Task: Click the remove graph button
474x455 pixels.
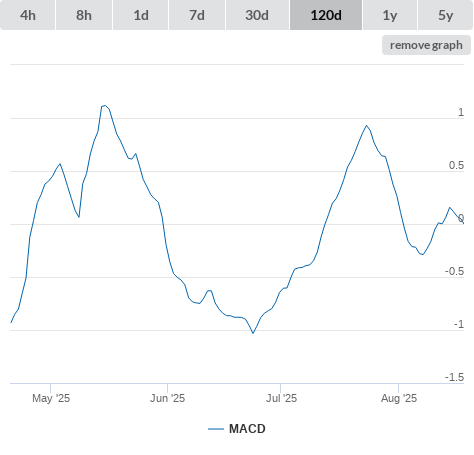Action: pos(426,45)
